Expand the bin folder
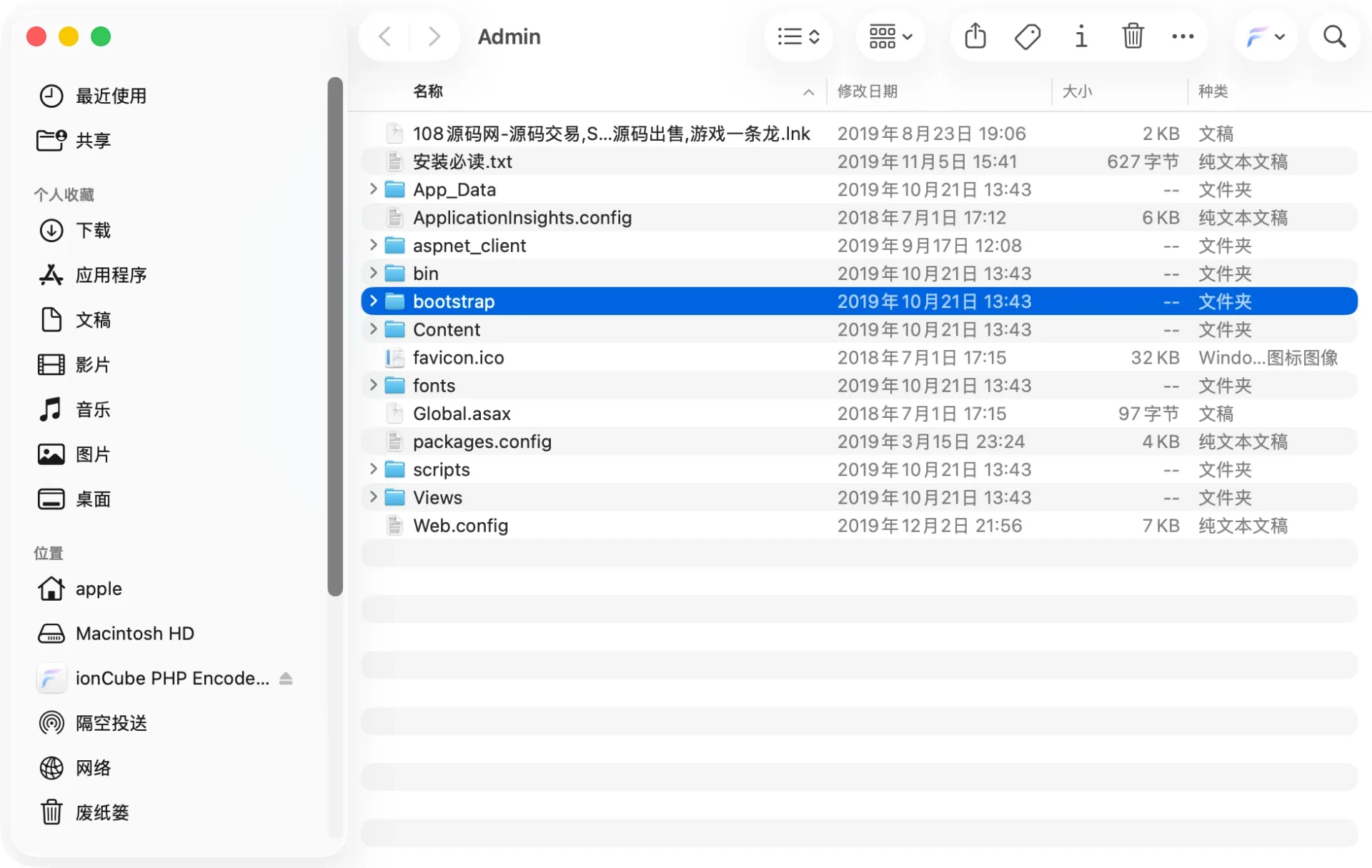Image resolution: width=1372 pixels, height=868 pixels. tap(373, 273)
